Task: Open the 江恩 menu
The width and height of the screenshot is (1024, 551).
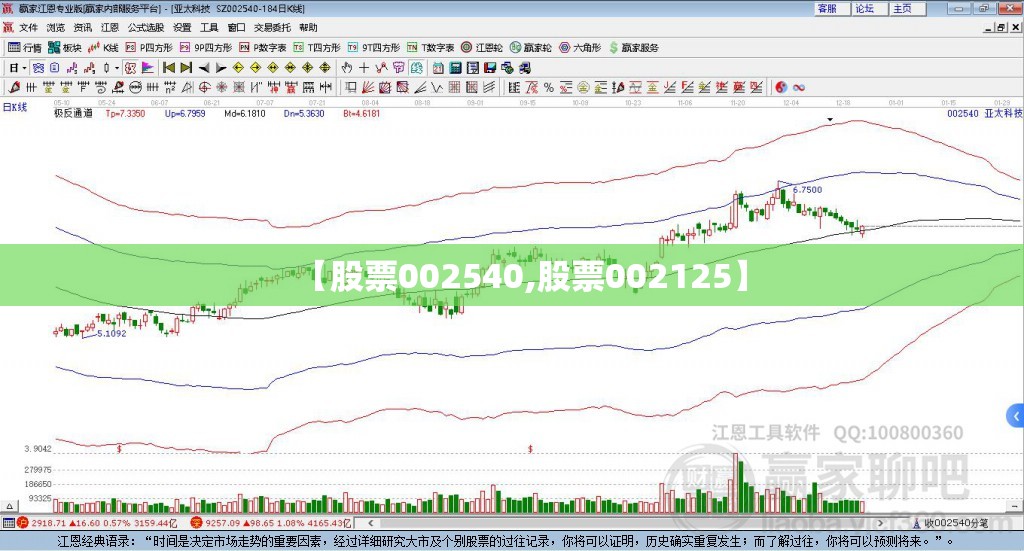Action: point(110,27)
